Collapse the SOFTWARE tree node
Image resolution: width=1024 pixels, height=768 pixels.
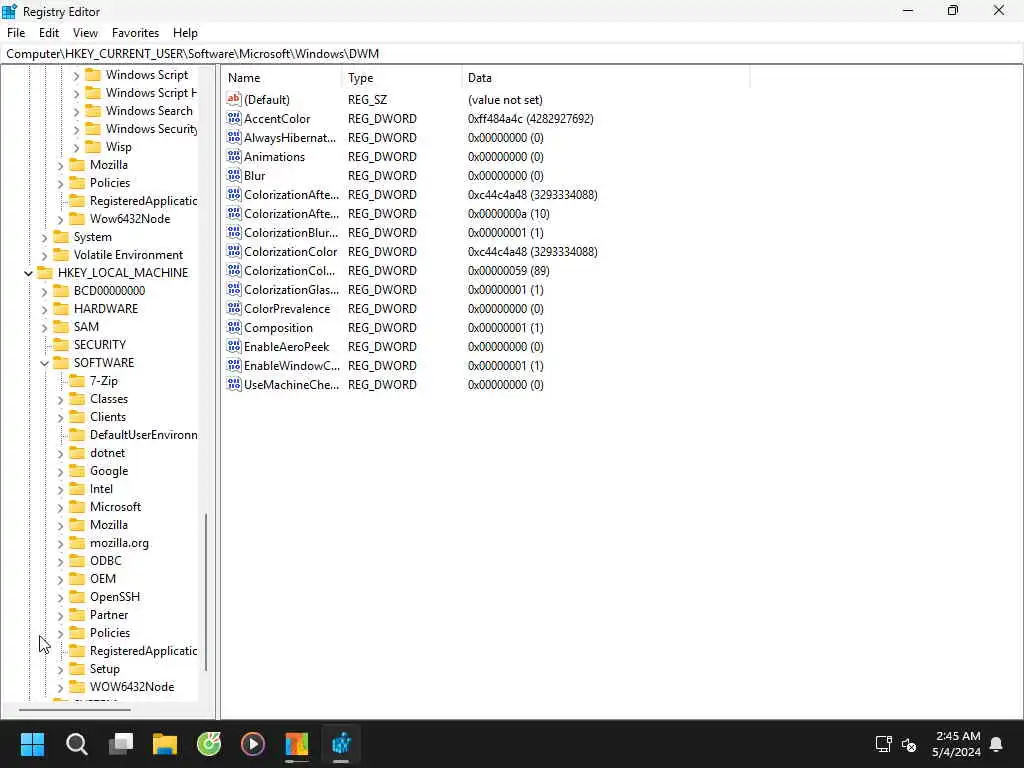tap(44, 363)
